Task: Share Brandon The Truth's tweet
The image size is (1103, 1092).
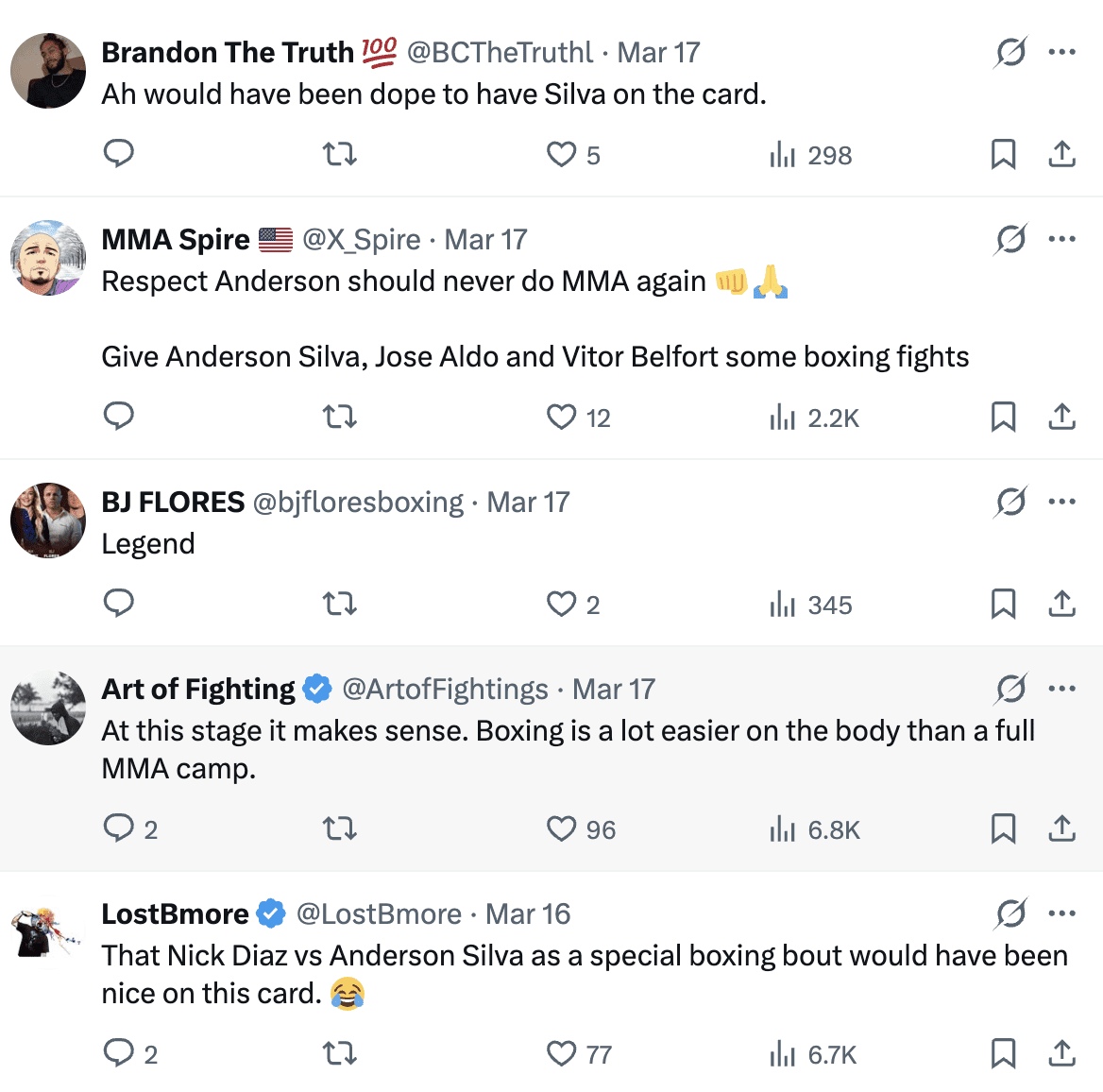Action: pos(1062,154)
